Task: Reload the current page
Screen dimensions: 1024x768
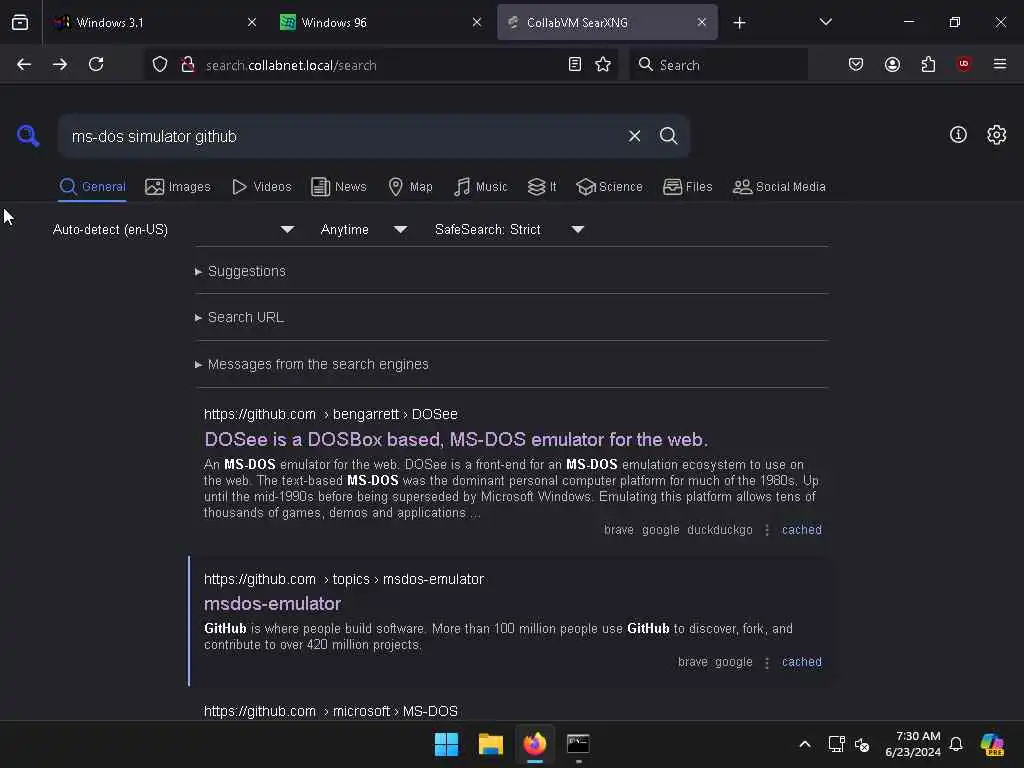Action: (x=96, y=65)
